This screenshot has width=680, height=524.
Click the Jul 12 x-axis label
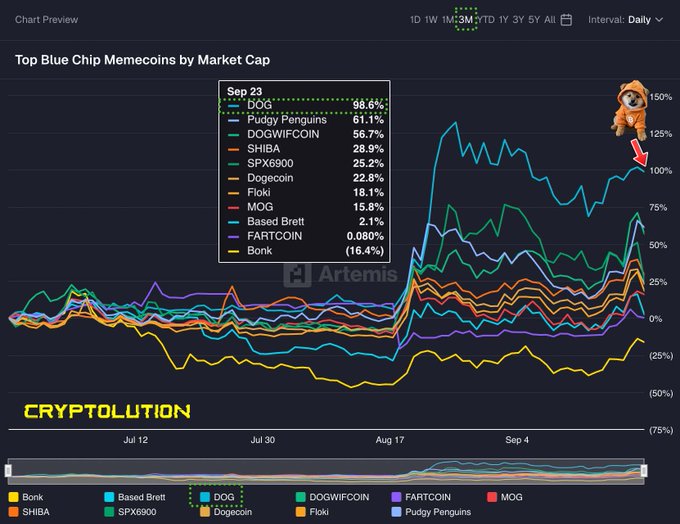(x=135, y=440)
